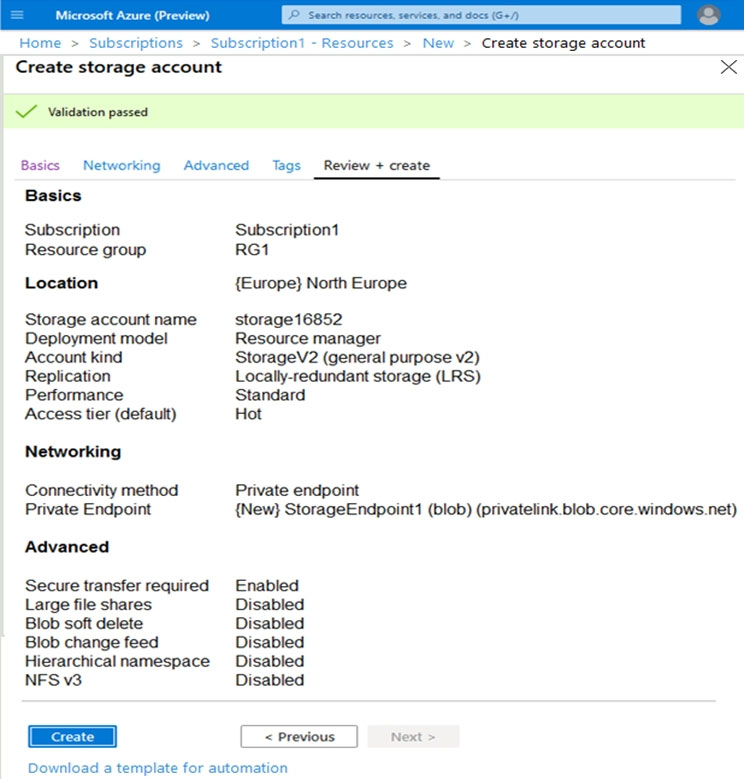Download a template for automation

[158, 768]
